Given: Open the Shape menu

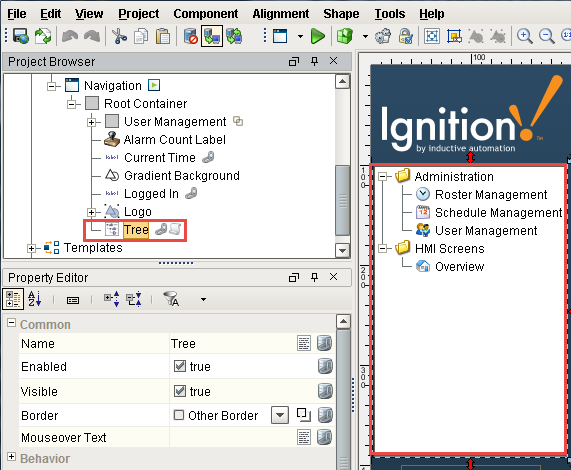Looking at the screenshot, I should pyautogui.click(x=341, y=14).
